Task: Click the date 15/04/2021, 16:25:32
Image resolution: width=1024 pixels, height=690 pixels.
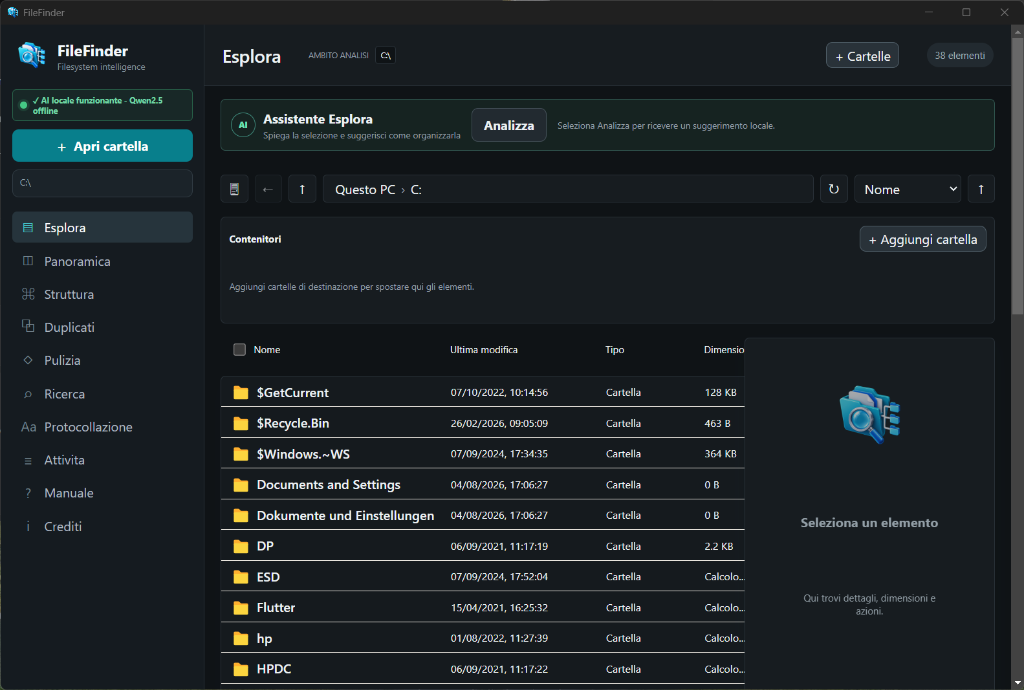Action: point(499,608)
